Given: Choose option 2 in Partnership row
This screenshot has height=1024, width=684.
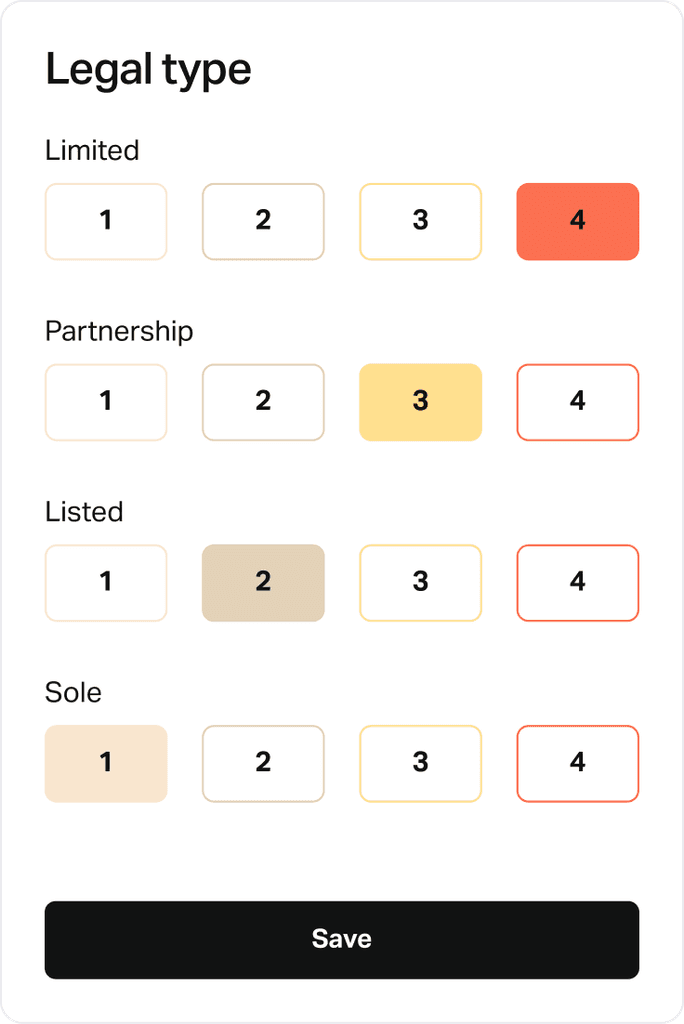Looking at the screenshot, I should (263, 402).
